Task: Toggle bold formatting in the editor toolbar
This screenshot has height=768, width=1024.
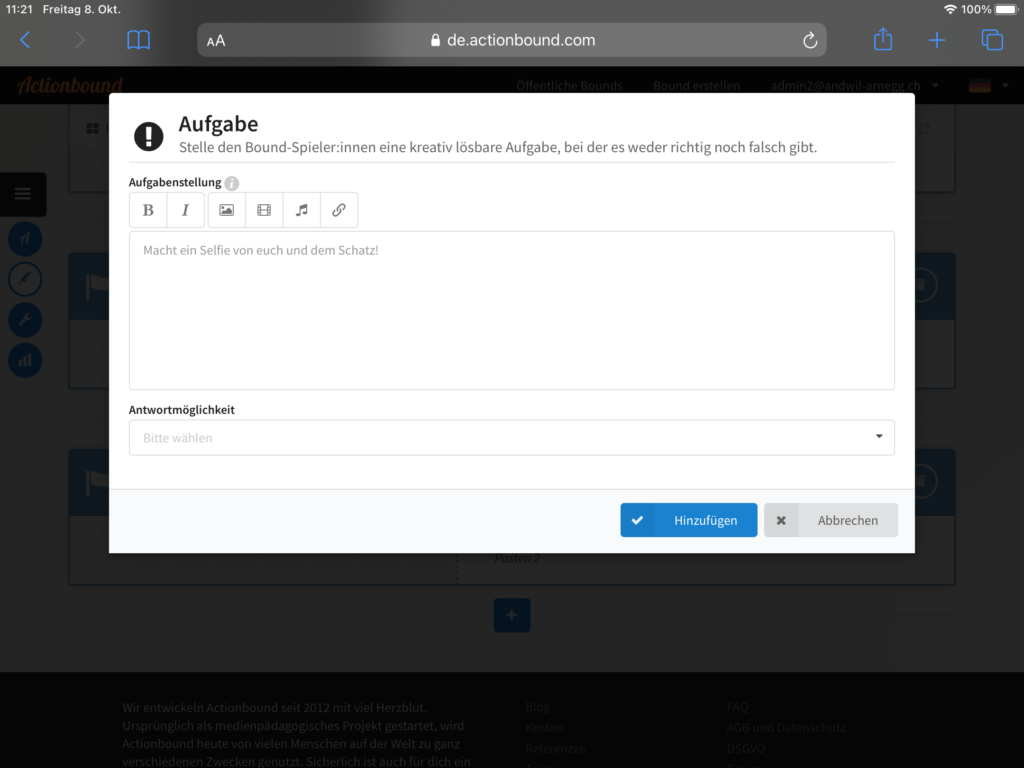Action: 148,210
